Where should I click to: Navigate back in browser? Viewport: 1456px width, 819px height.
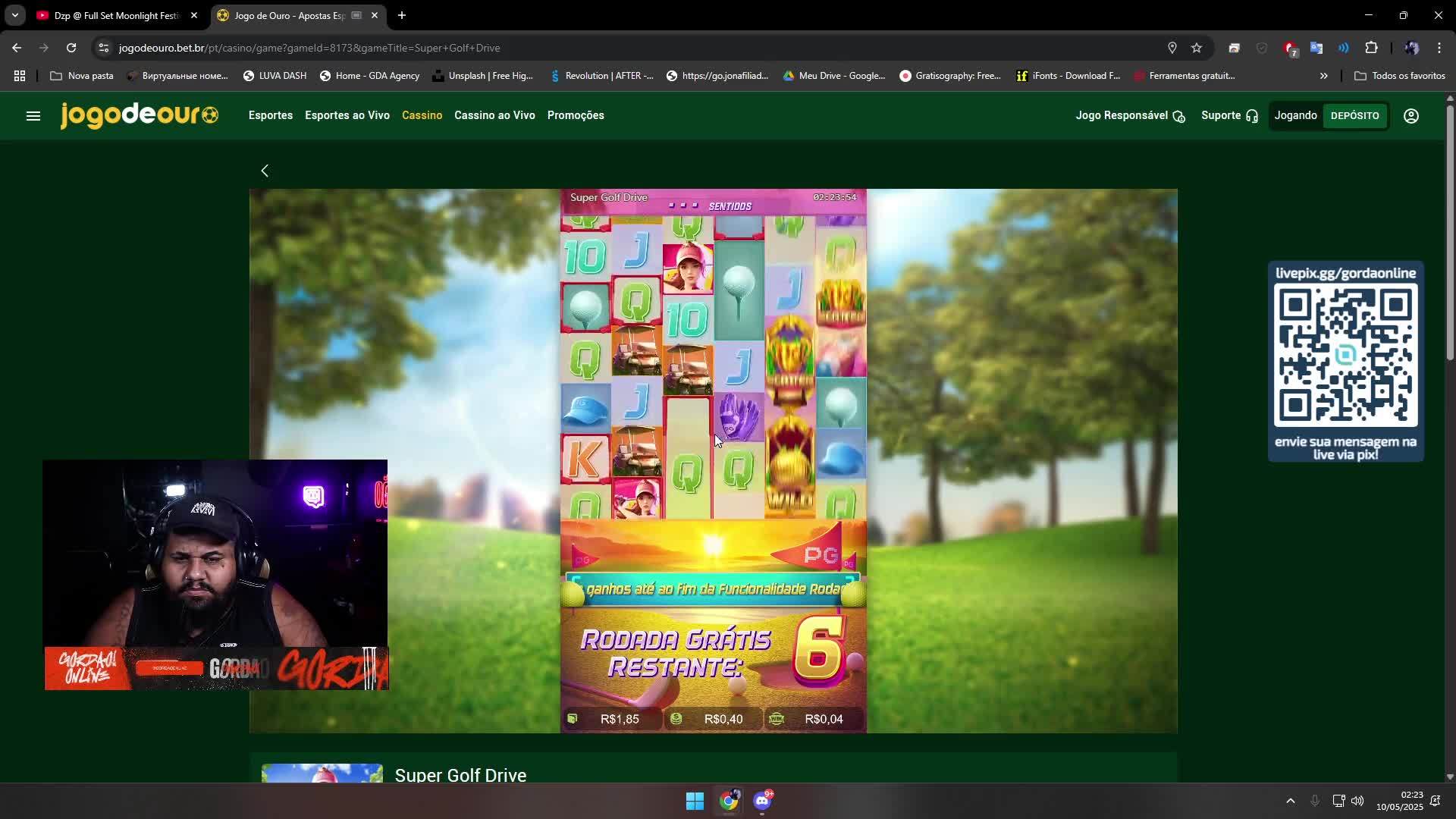coord(17,48)
